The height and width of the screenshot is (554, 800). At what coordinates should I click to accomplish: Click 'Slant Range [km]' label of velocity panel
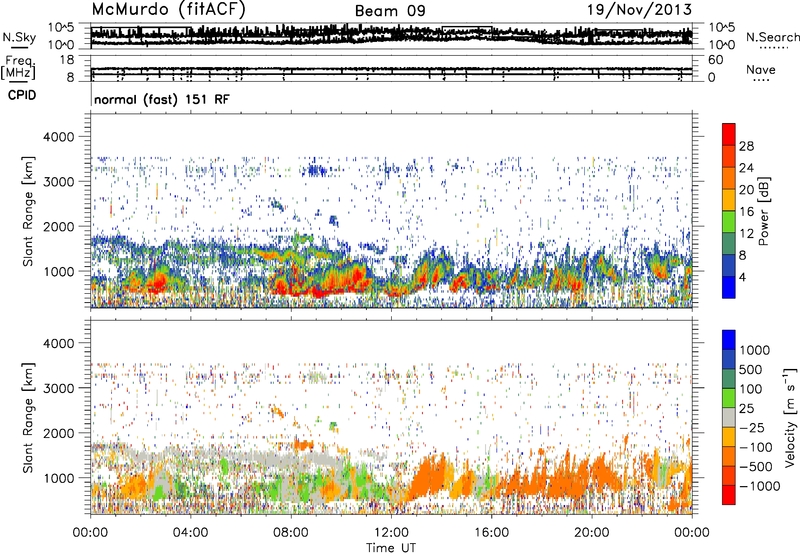click(28, 418)
